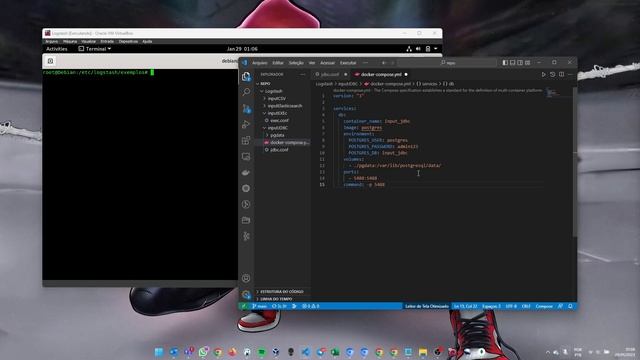Open the timeline history icon in editor toolbar
Image resolution: width=640 pixels, height=360 pixels.
coord(553,74)
